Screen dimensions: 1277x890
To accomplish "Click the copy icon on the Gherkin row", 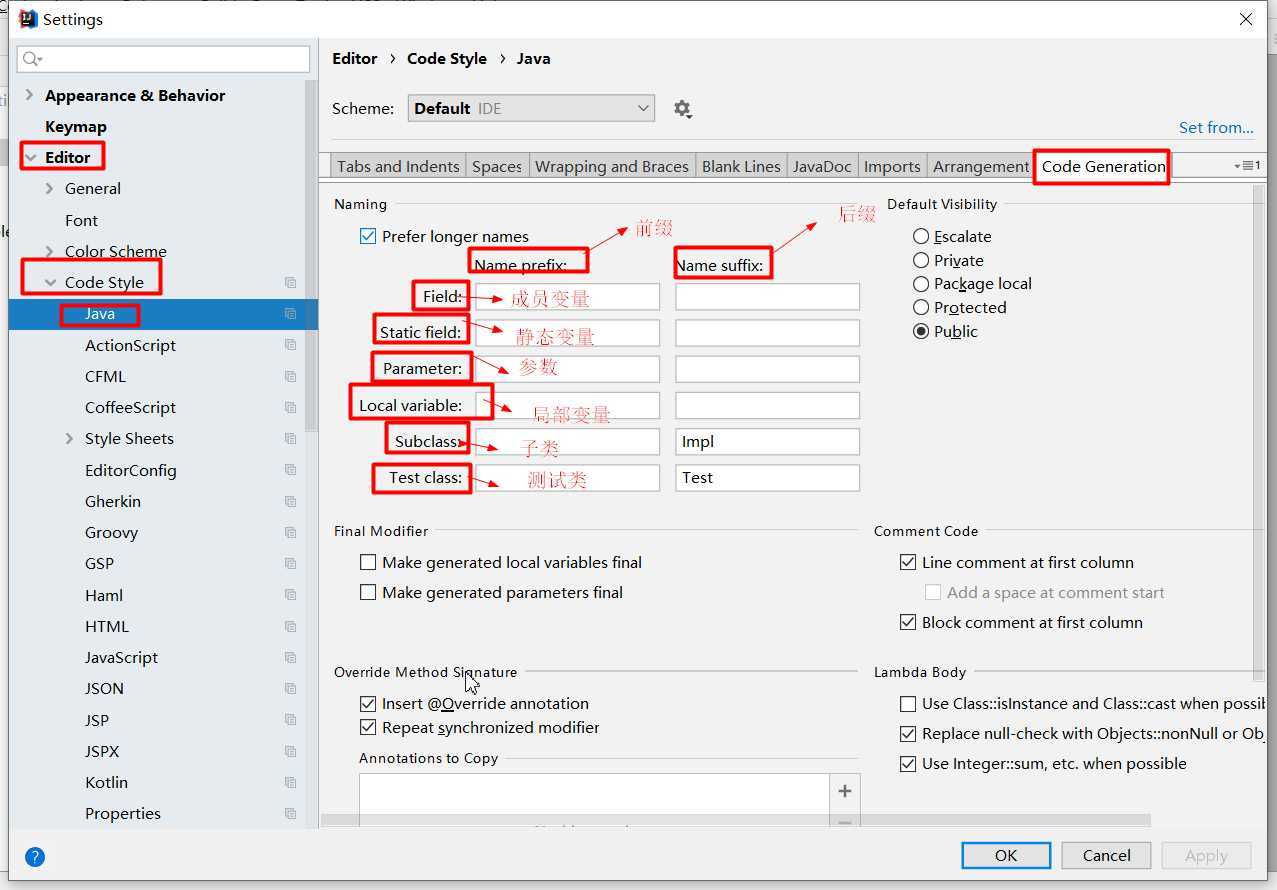I will pos(290,502).
